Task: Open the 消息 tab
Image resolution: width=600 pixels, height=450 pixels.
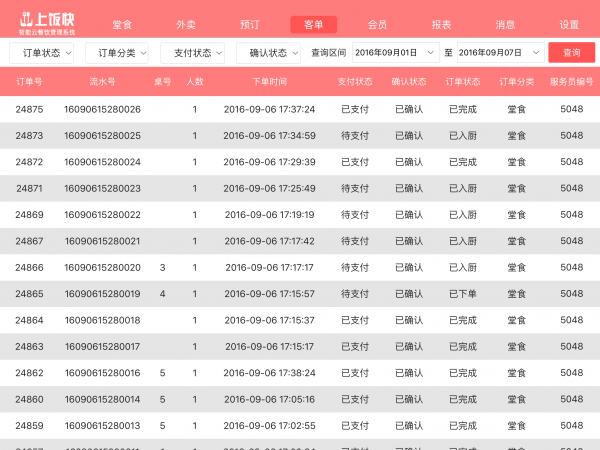Action: 505,25
